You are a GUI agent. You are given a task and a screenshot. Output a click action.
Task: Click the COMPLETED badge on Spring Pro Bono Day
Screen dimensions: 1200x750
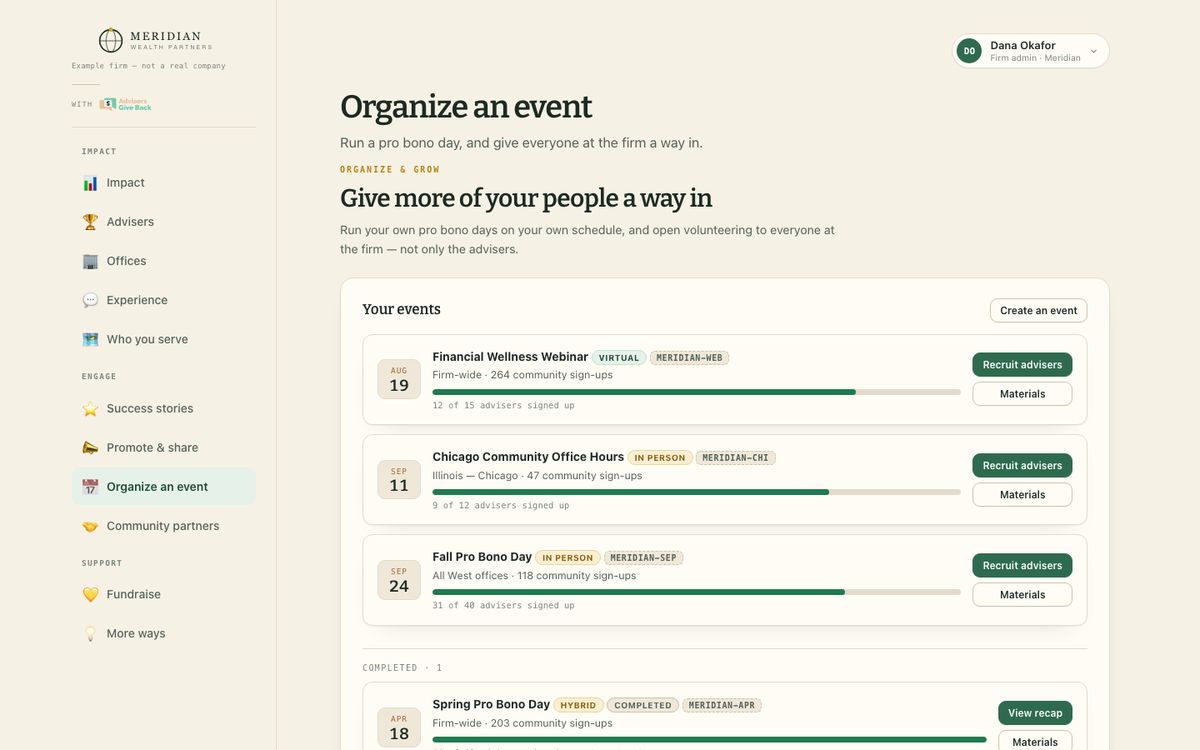pos(643,705)
